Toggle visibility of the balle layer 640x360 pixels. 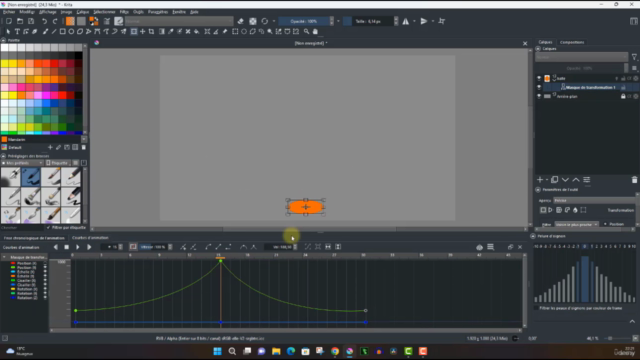point(539,78)
